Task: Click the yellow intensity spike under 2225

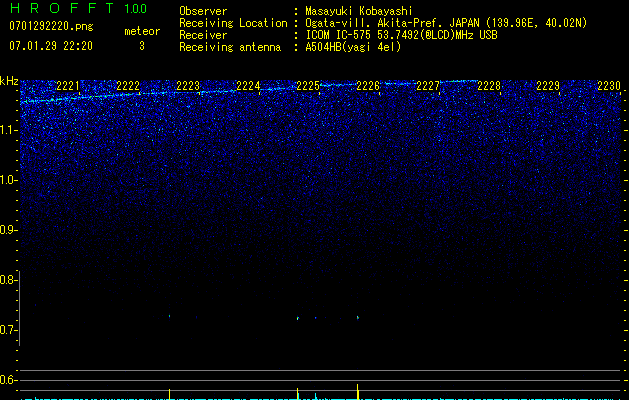Action: (x=298, y=394)
